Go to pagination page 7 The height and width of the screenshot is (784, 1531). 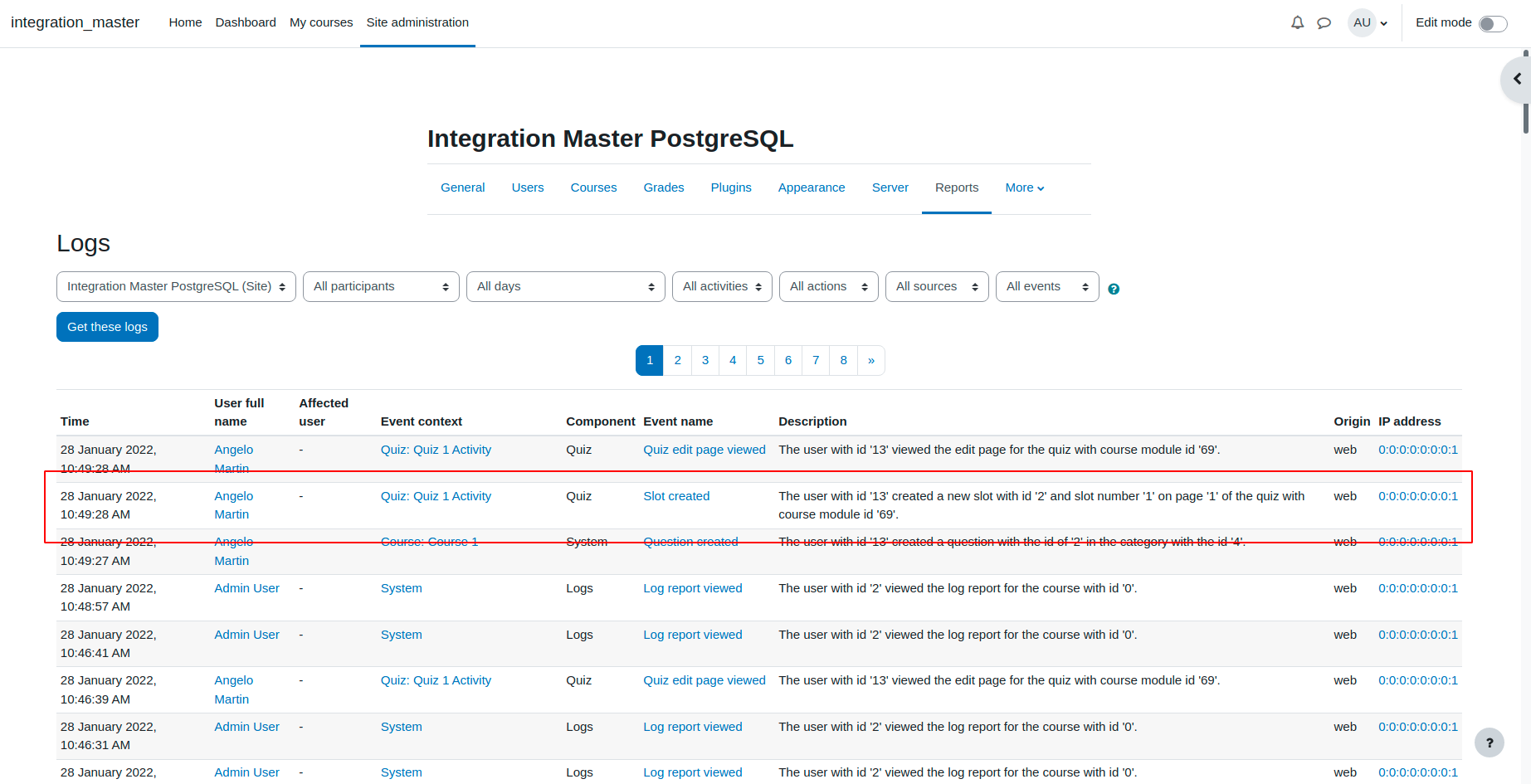pyautogui.click(x=816, y=360)
